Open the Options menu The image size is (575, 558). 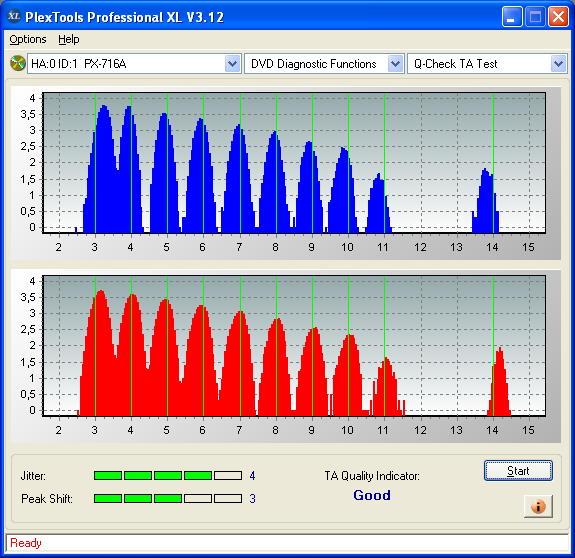(x=28, y=39)
